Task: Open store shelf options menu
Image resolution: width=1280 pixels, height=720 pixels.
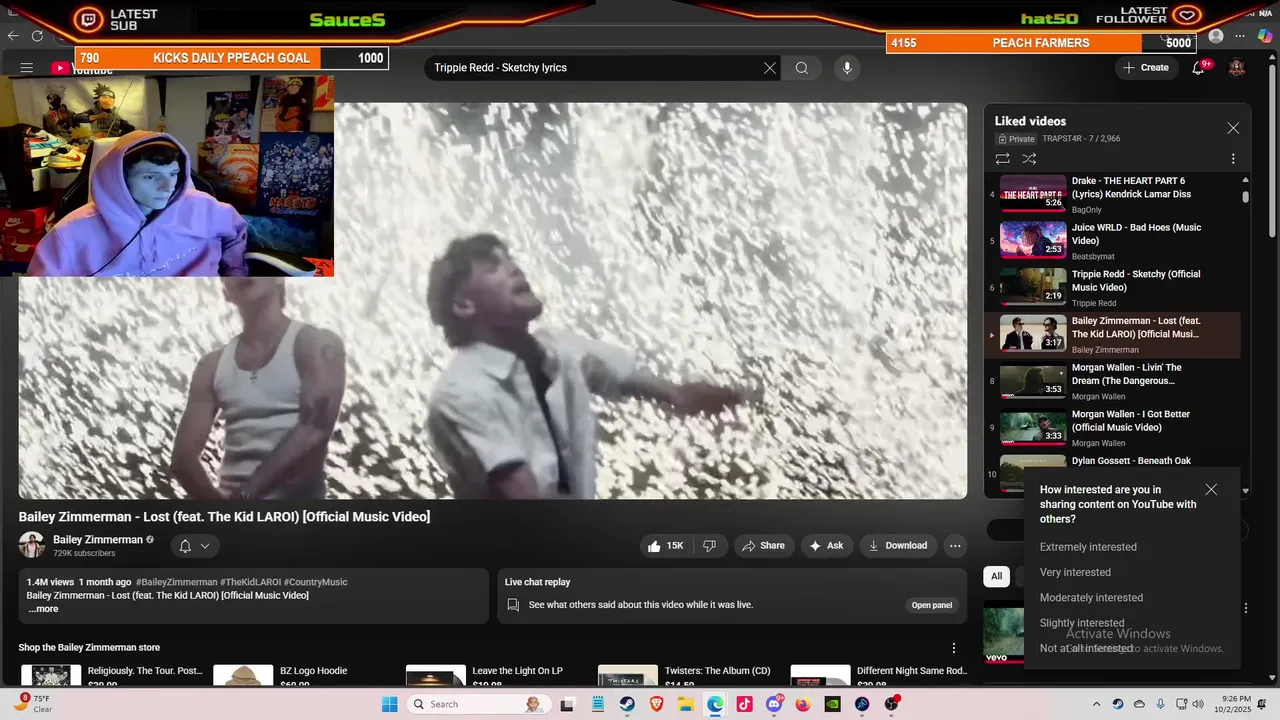Action: 953,648
